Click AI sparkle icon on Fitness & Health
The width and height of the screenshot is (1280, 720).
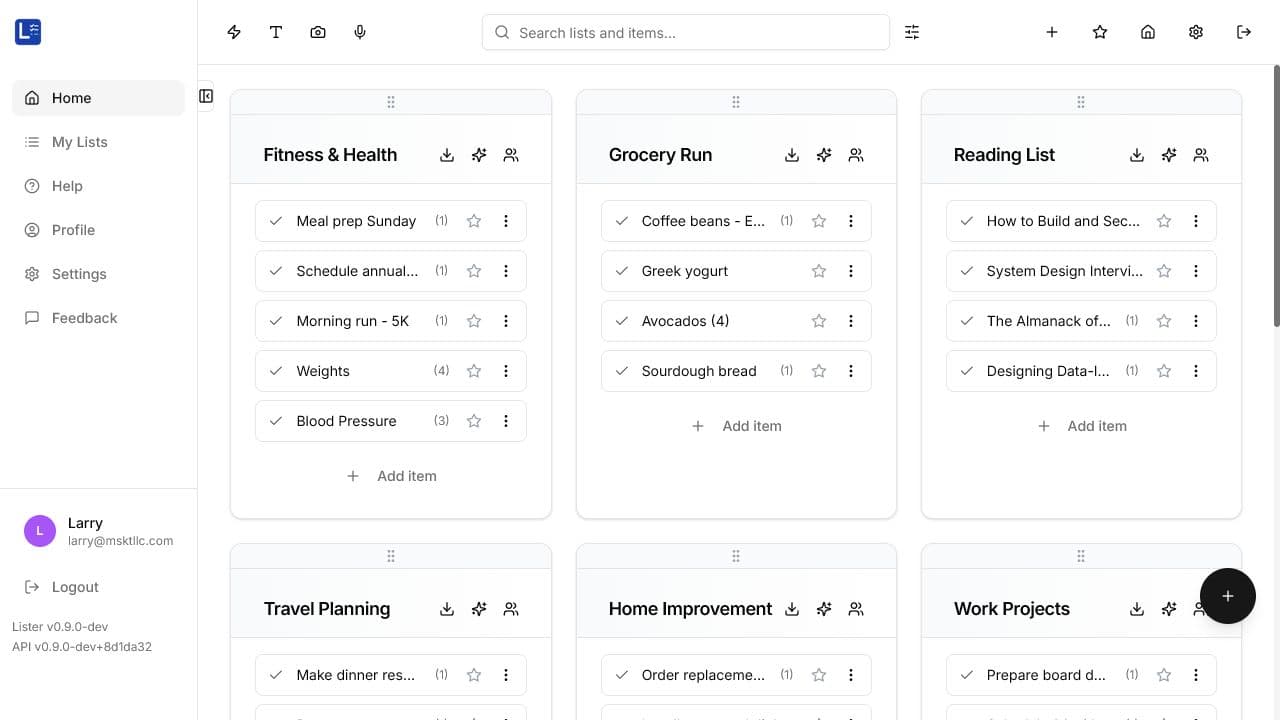pyautogui.click(x=479, y=155)
